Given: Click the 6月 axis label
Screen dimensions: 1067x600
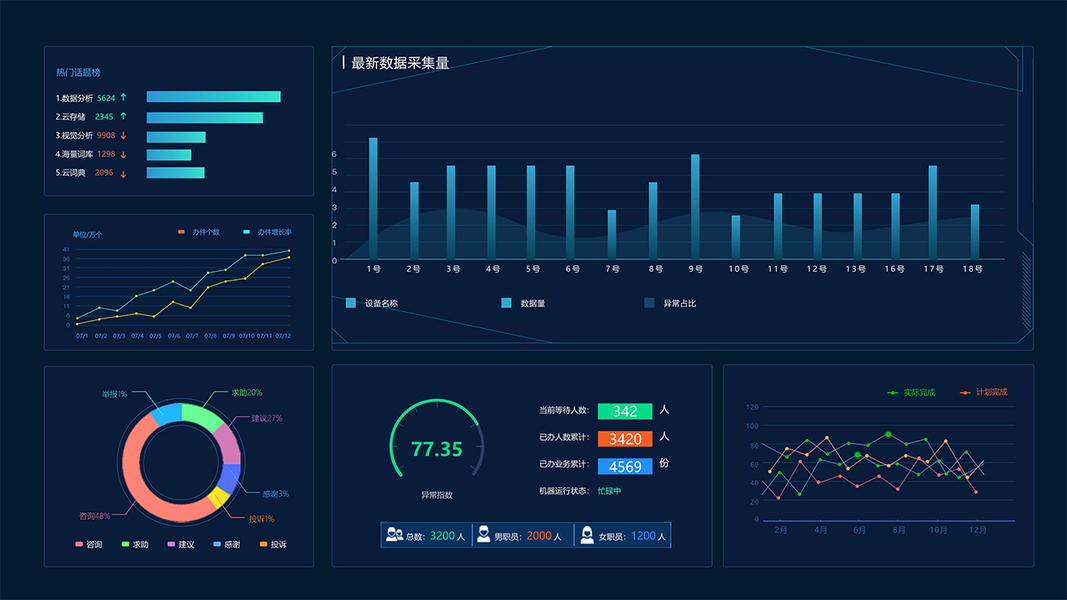Looking at the screenshot, I should (859, 530).
